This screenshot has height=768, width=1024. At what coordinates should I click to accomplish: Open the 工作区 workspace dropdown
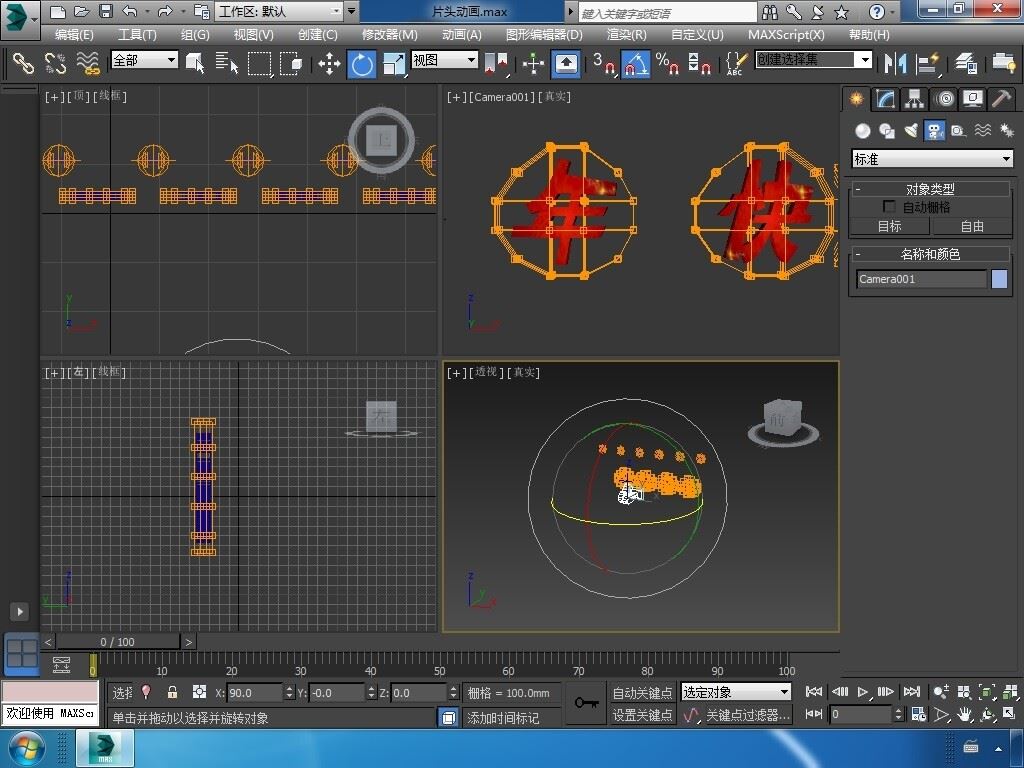tap(280, 11)
